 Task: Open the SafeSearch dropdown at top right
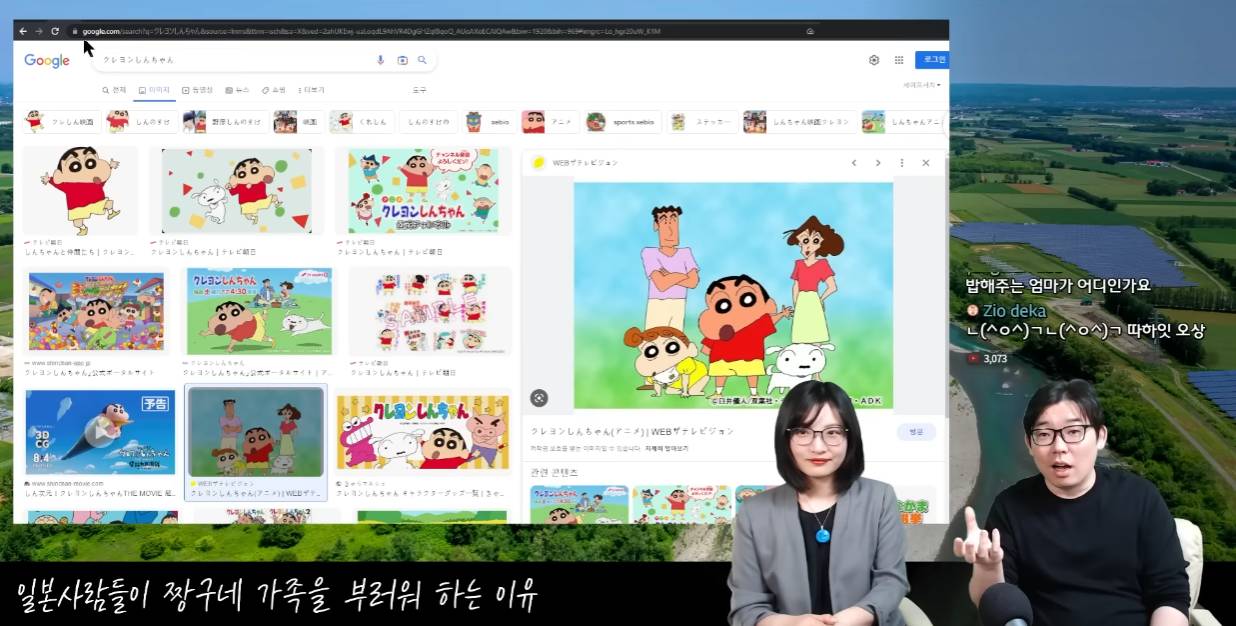tap(922, 85)
